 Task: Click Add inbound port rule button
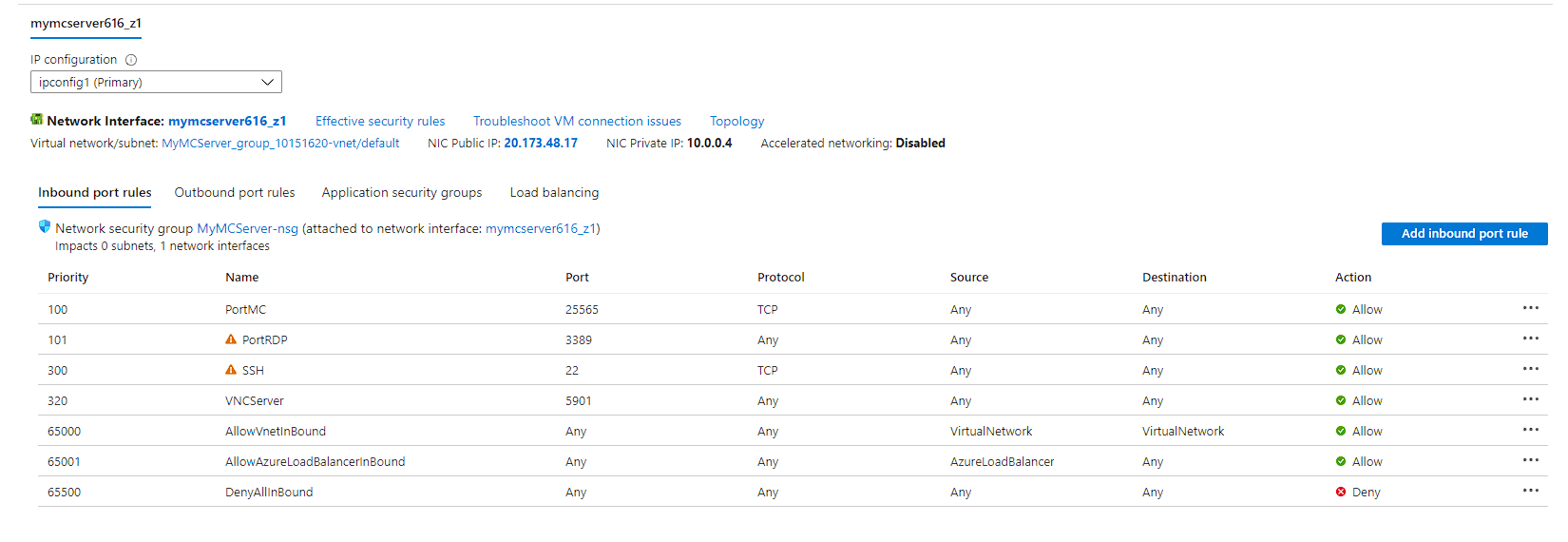click(x=1464, y=233)
